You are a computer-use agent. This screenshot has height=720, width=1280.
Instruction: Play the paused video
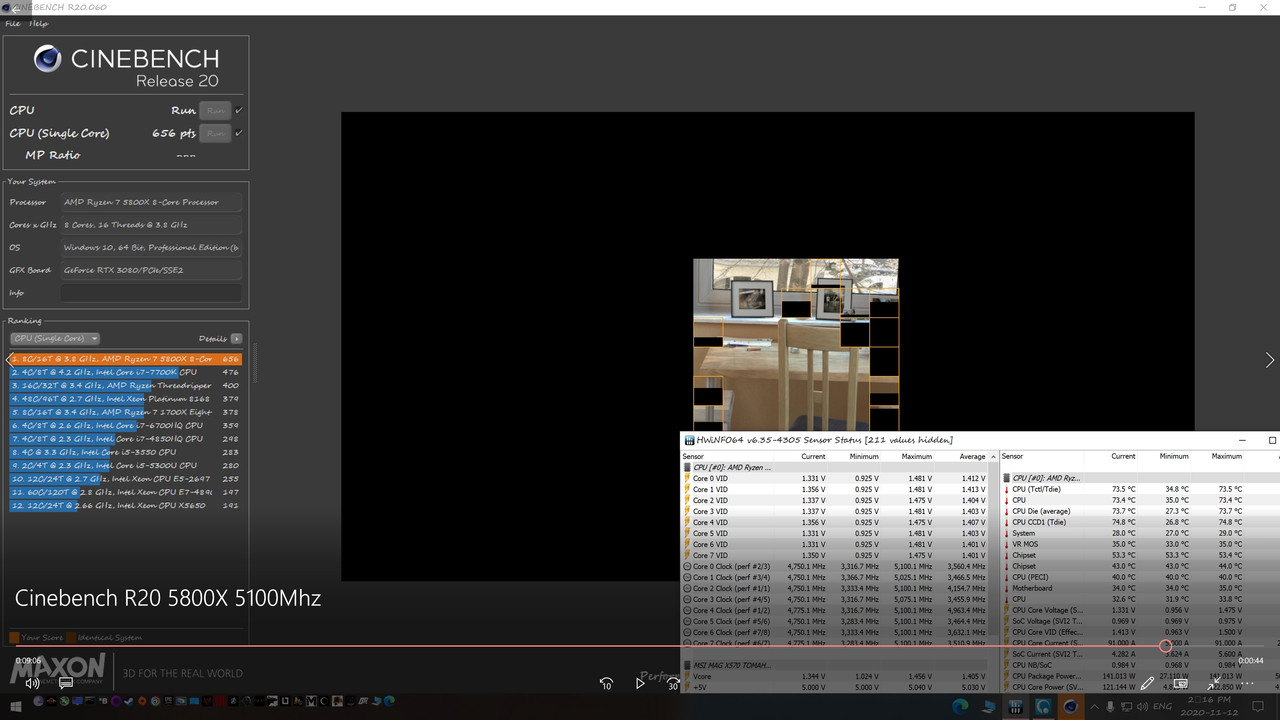coord(640,683)
